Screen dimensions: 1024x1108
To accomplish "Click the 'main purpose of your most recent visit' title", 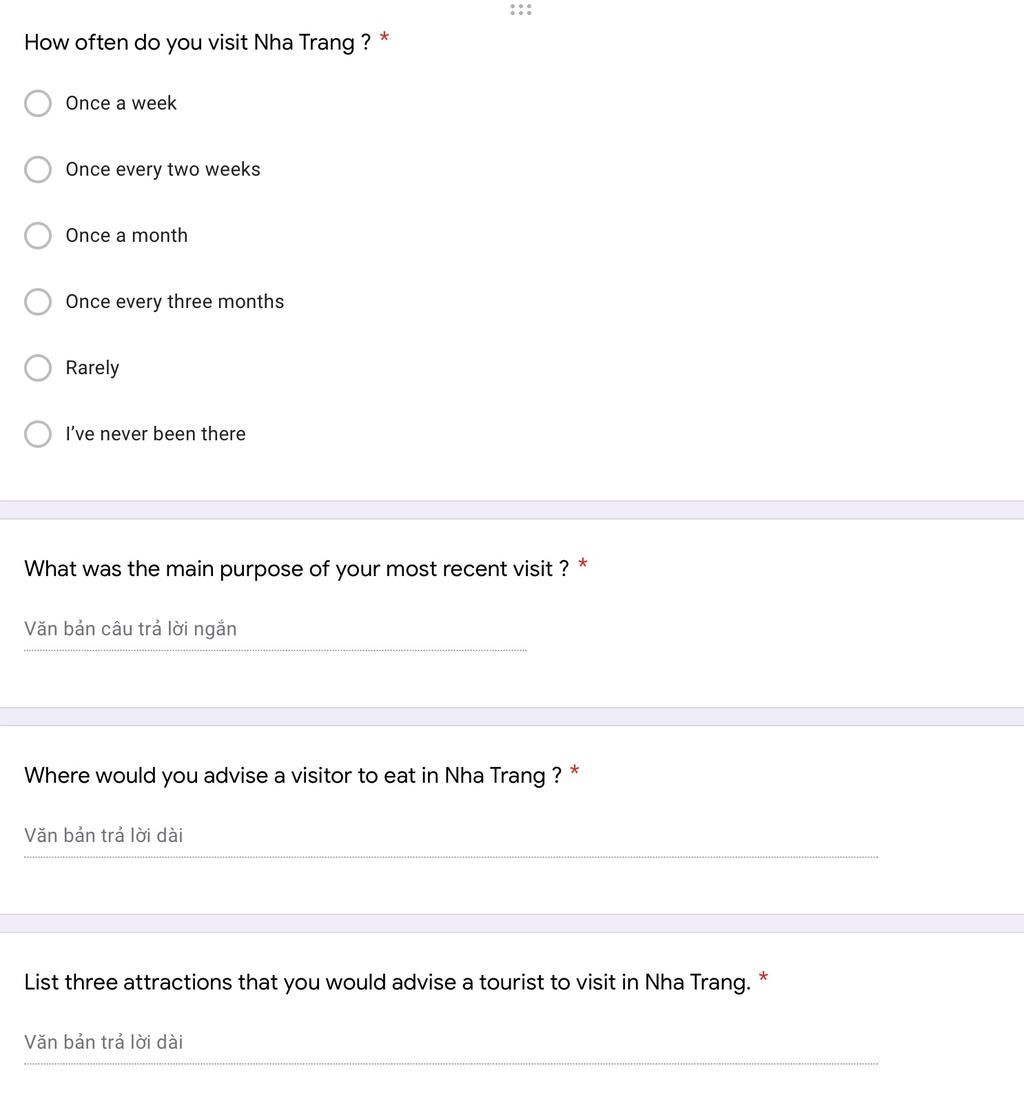I will click(x=296, y=569).
